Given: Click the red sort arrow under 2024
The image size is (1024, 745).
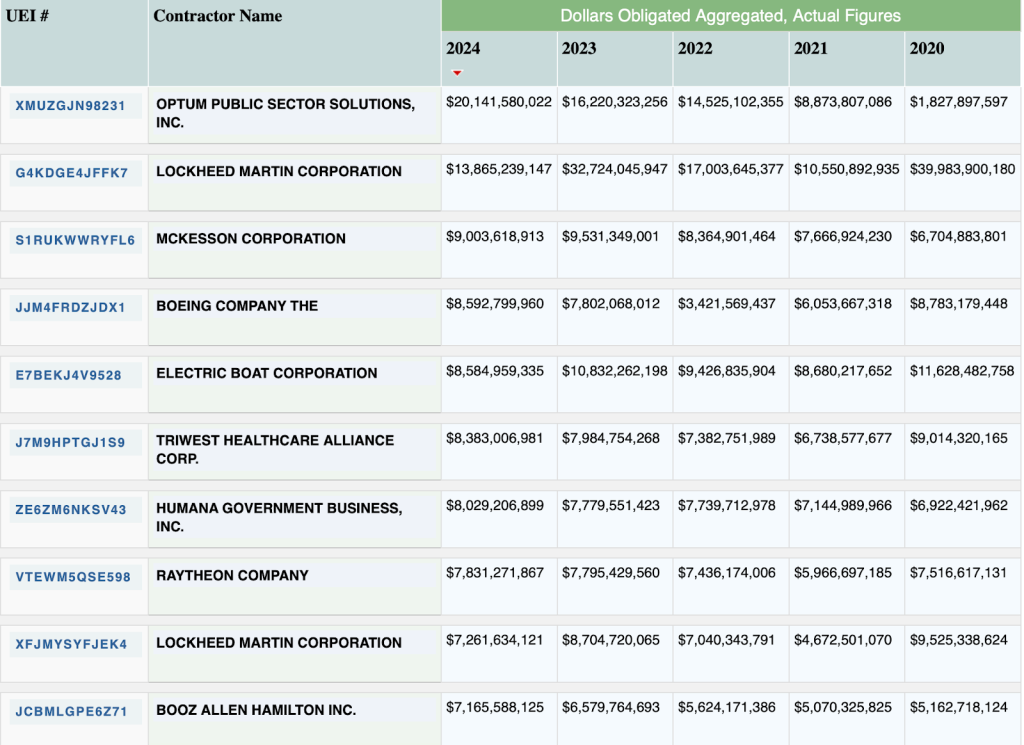Looking at the screenshot, I should click(x=458, y=71).
